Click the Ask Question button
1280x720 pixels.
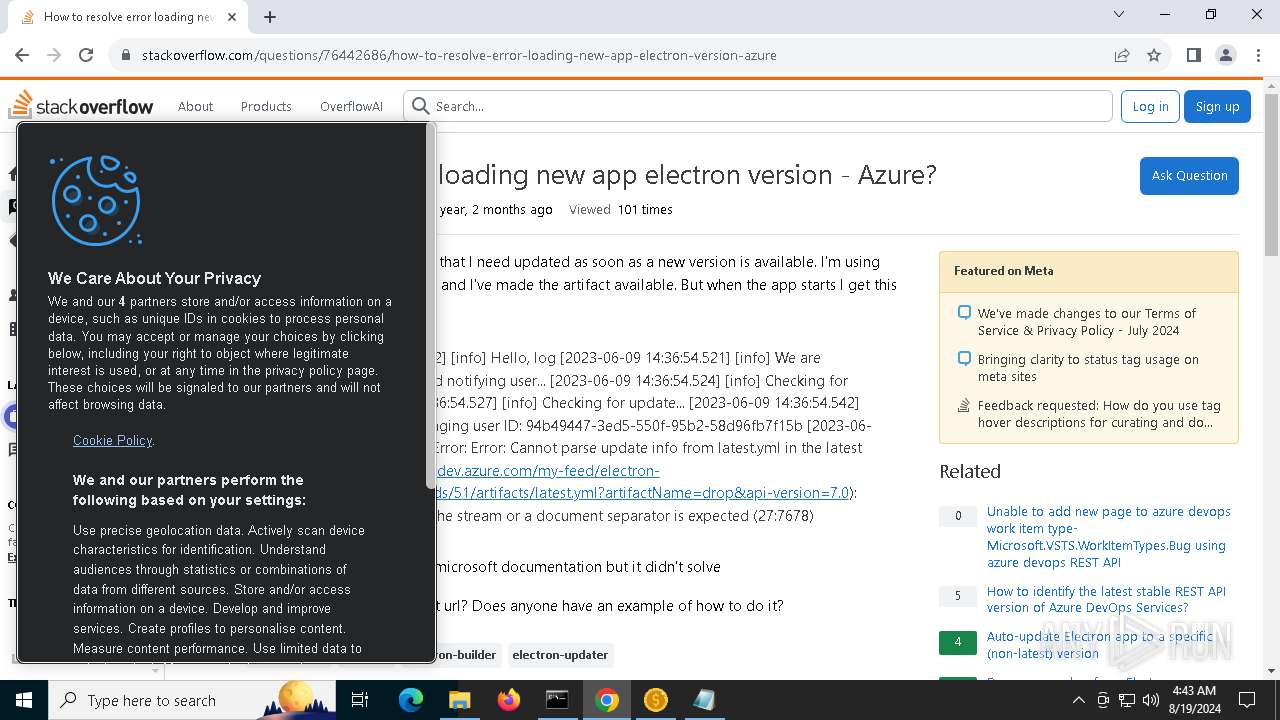click(x=1189, y=175)
